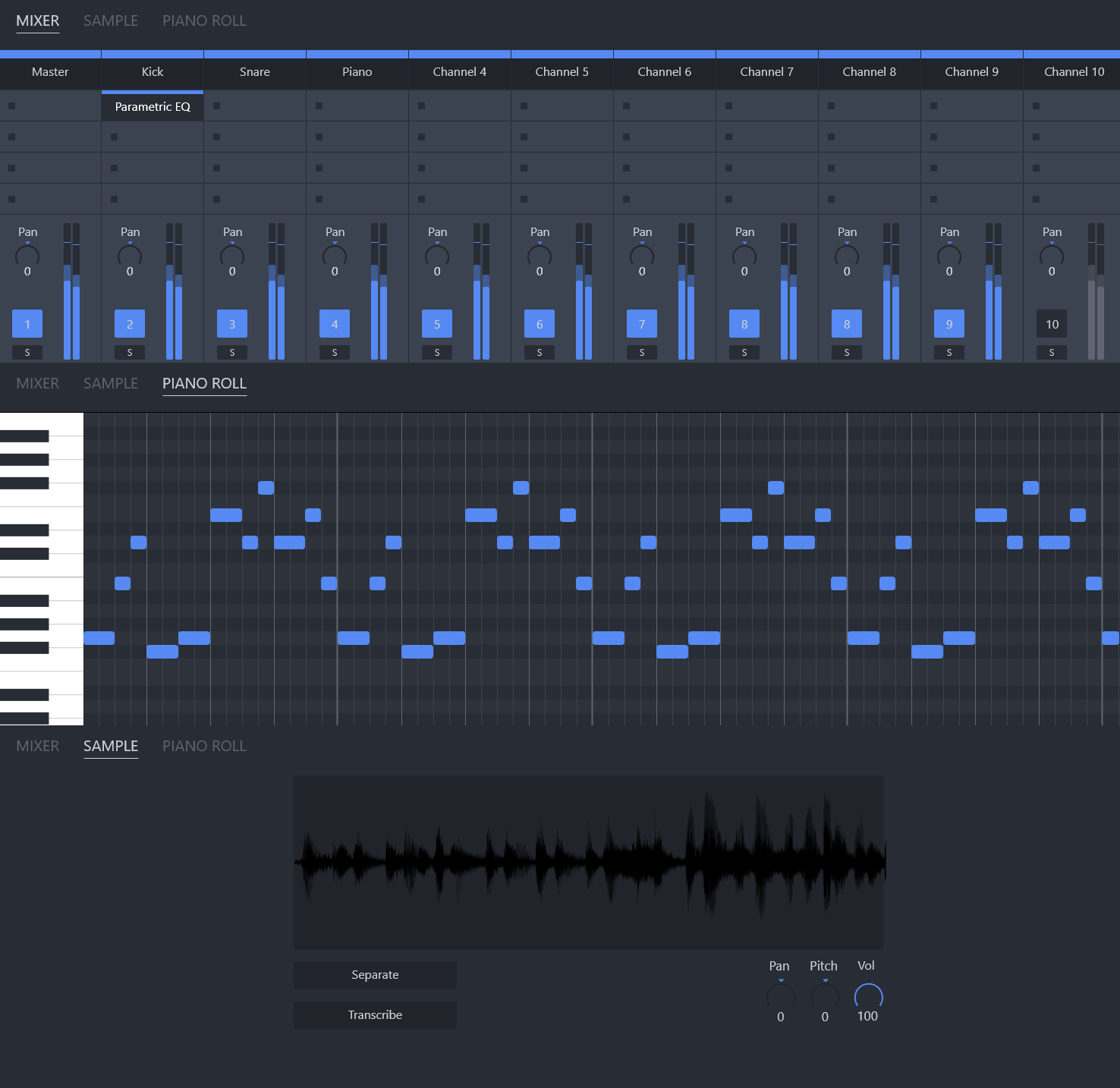Select the Piano channel header

(357, 72)
